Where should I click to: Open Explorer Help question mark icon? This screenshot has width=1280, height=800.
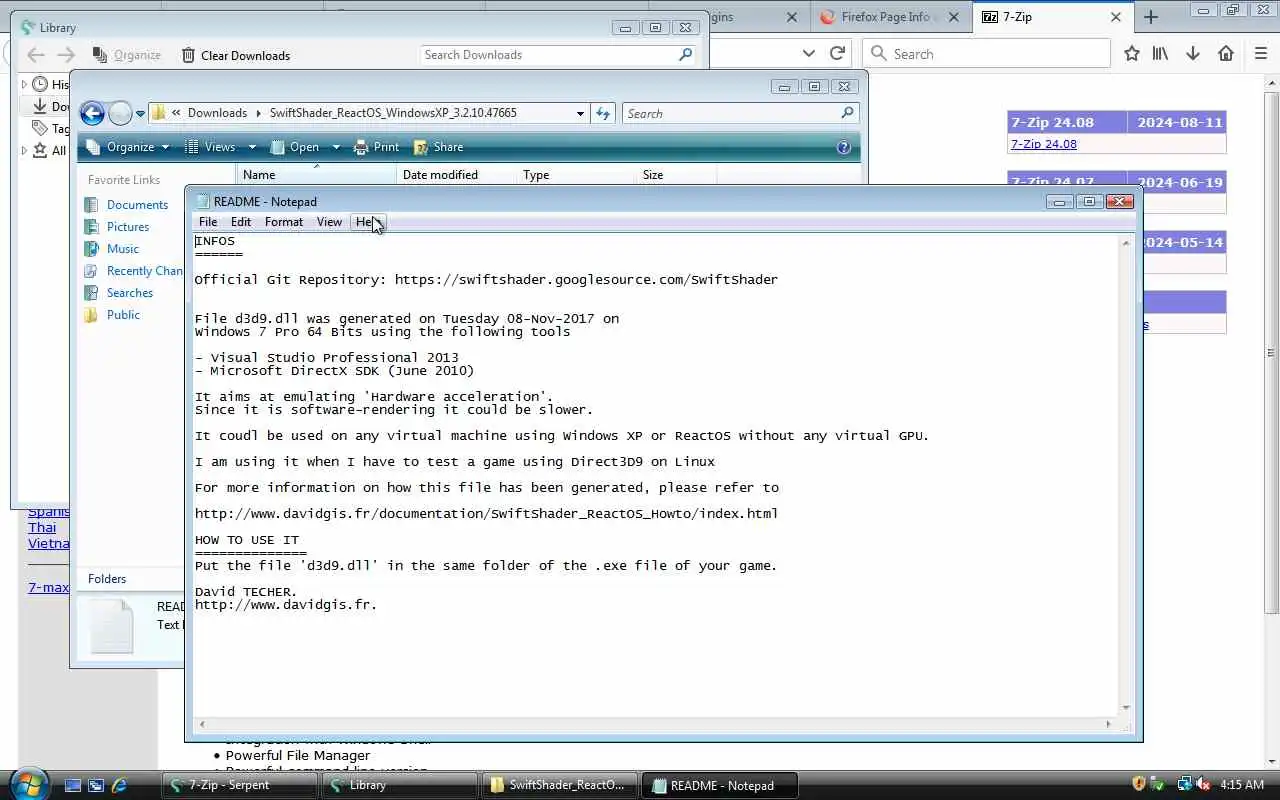click(843, 147)
